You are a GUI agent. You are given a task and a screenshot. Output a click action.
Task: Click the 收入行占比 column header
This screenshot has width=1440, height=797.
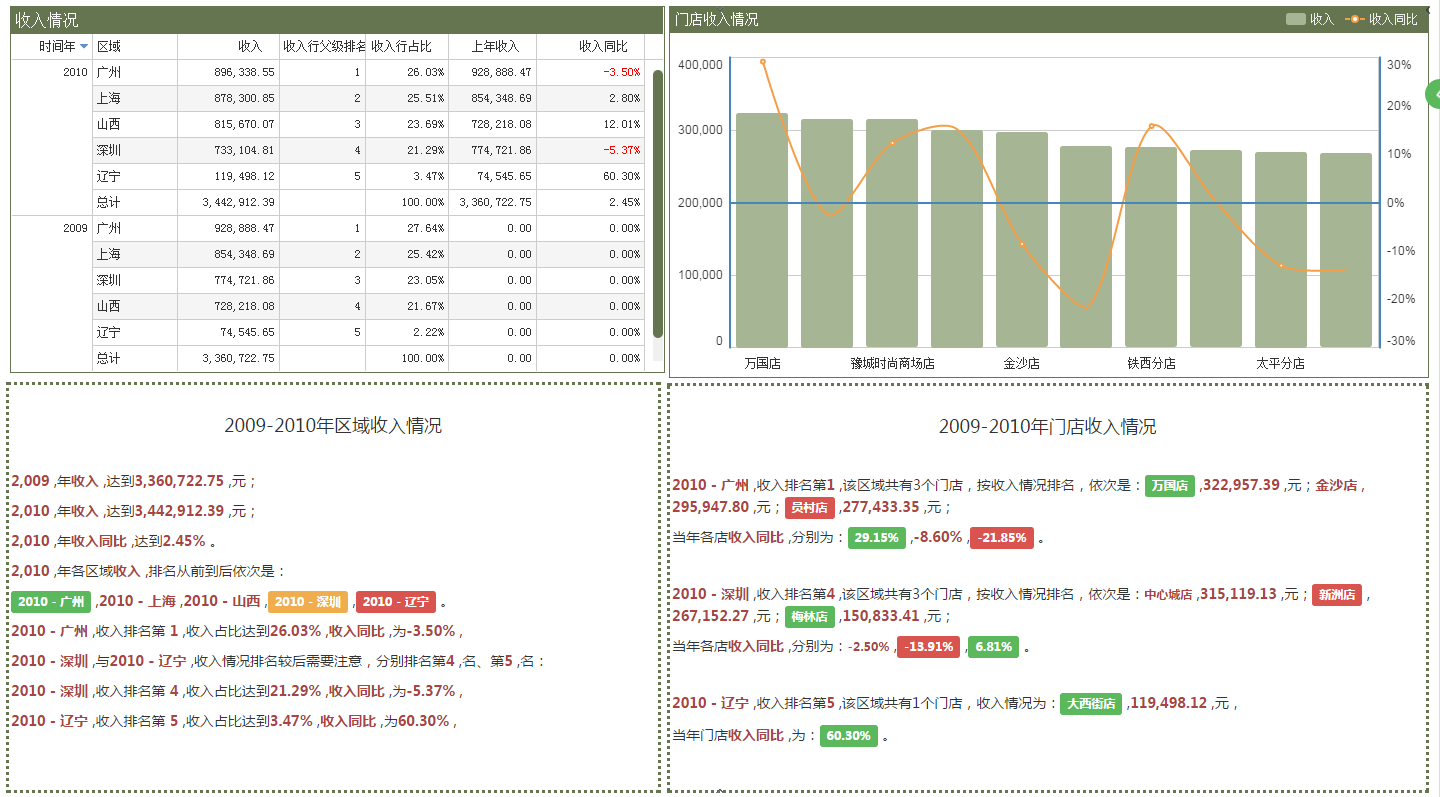click(x=407, y=47)
